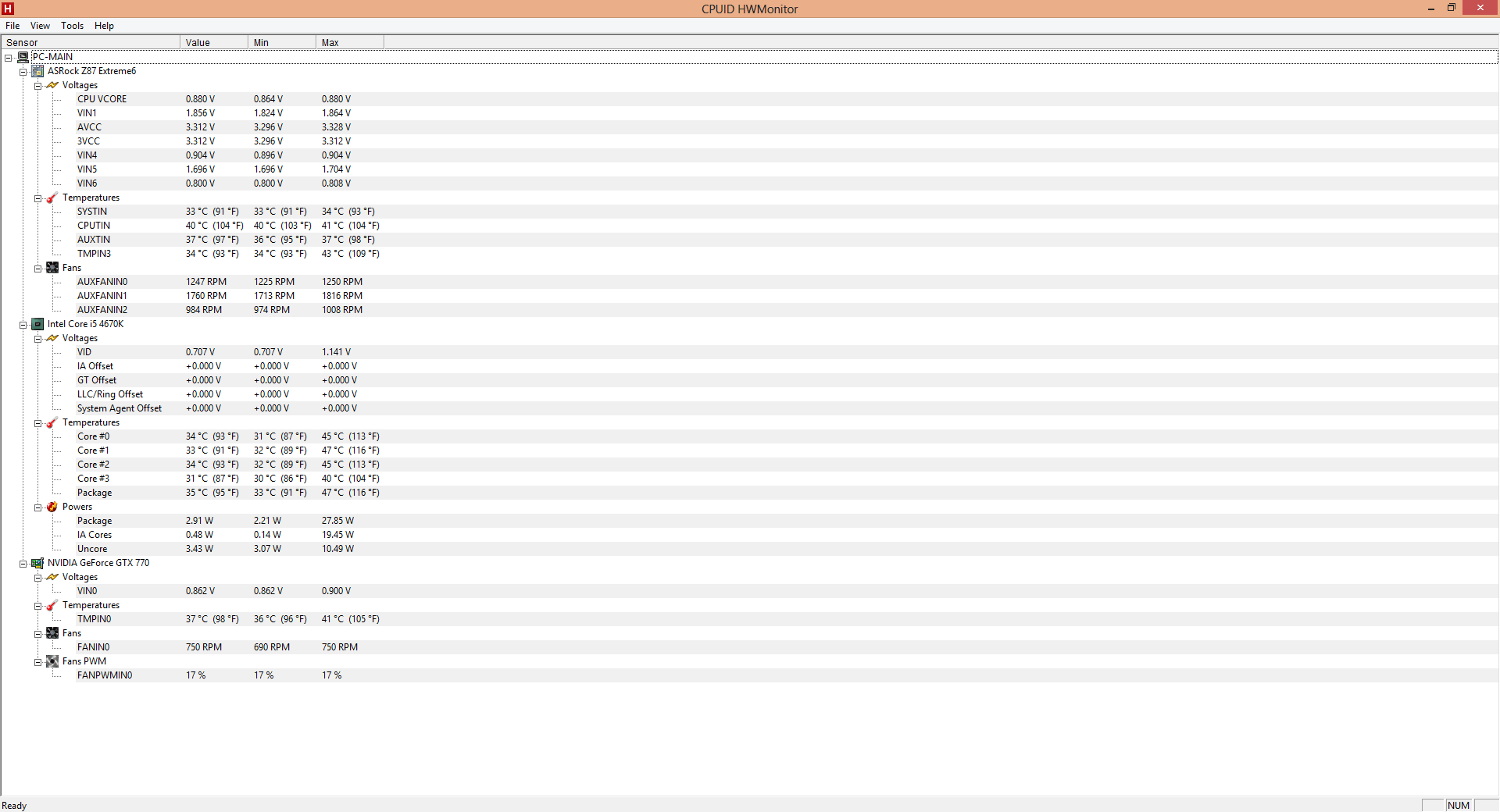
Task: Click the Intel Core i5 4670K CPU icon
Action: [37, 324]
